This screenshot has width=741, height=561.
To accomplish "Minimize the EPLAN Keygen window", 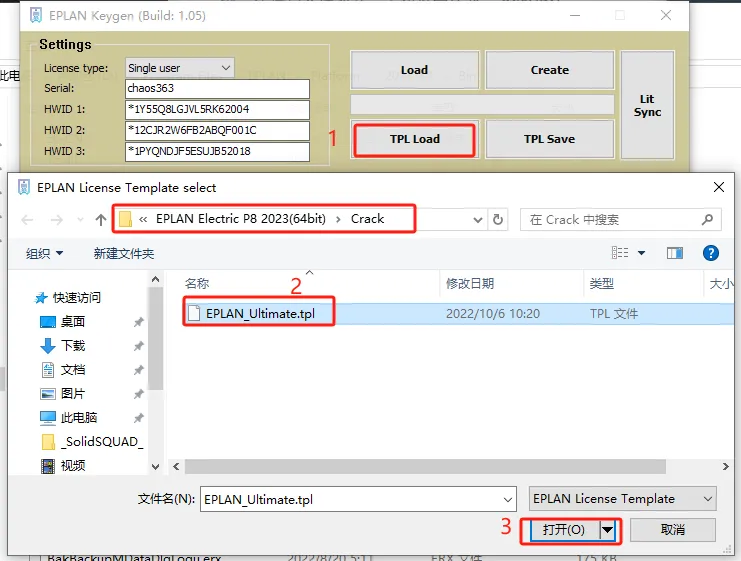I will click(x=575, y=16).
